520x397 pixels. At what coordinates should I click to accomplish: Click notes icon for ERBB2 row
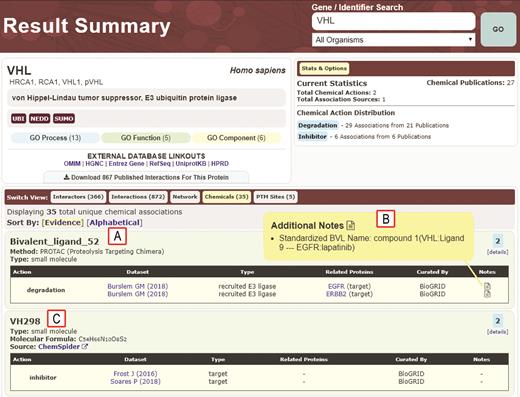(487, 294)
